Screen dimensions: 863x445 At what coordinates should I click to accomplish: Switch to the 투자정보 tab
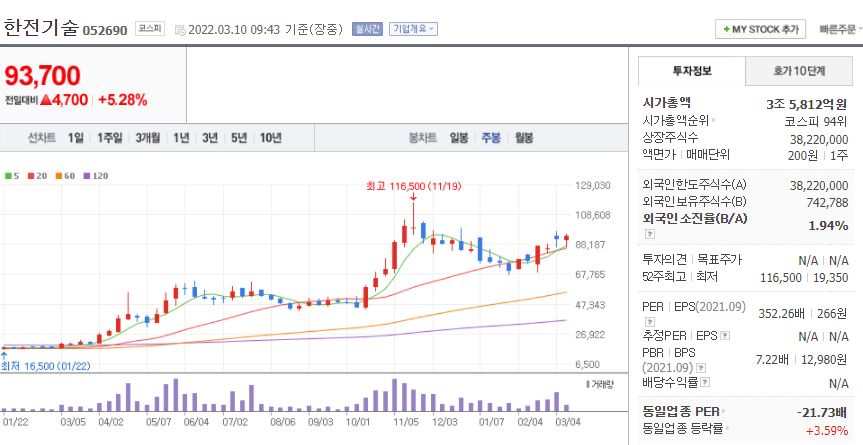coord(692,71)
